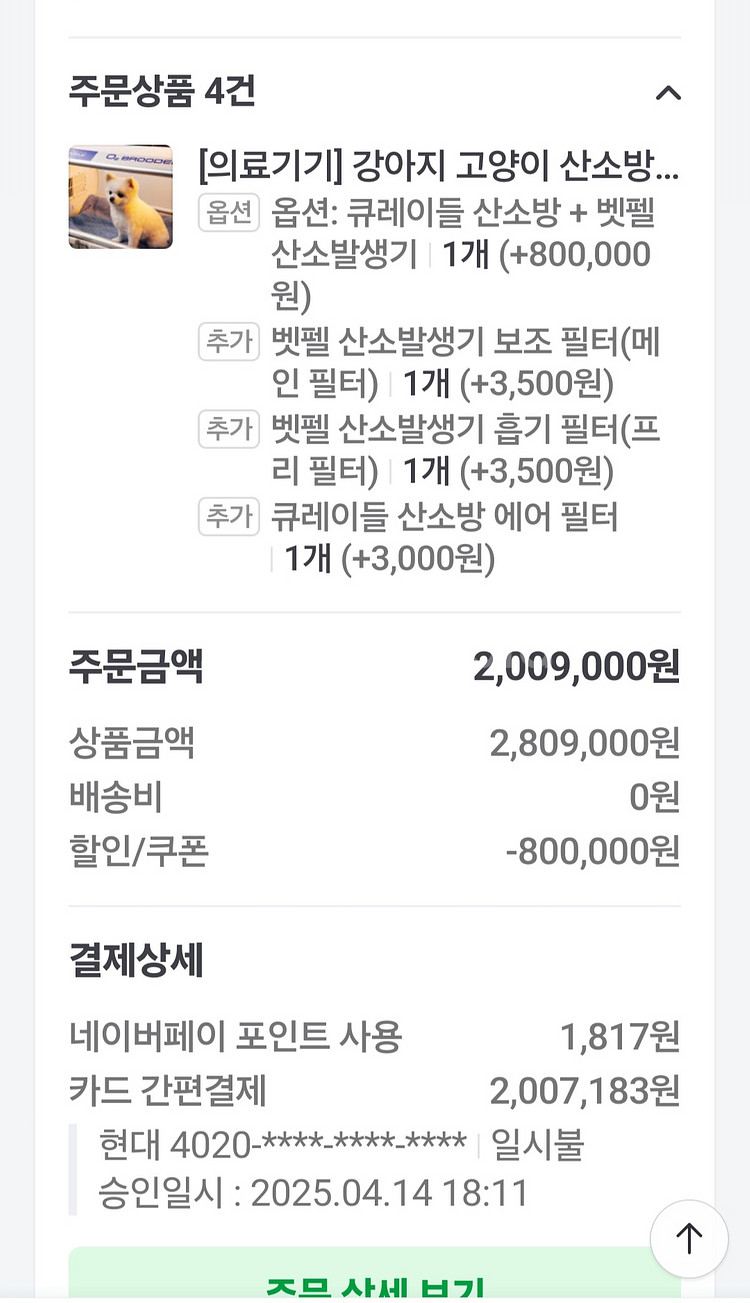
Task: Select the 벳펠 산소발생기 보조 필터 add-on item
Action: click(x=466, y=363)
